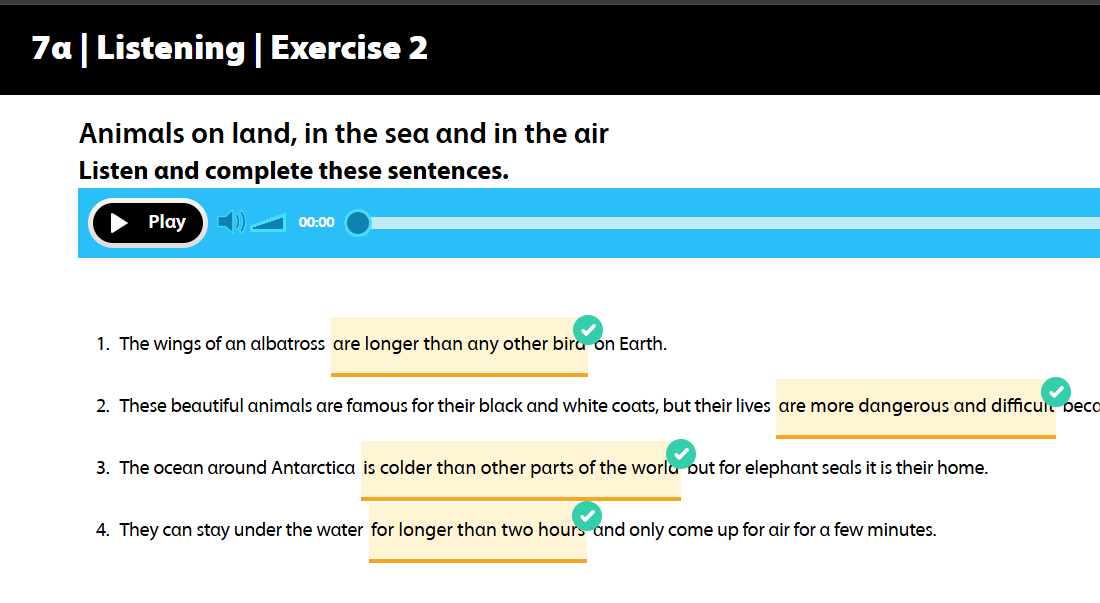Screen dimensions: 1100x603
Task: Mute audio with the speaker icon
Action: tap(230, 222)
